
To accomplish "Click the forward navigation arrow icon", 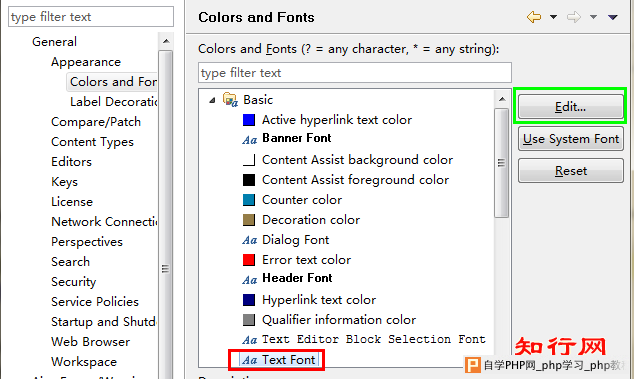I will click(574, 17).
